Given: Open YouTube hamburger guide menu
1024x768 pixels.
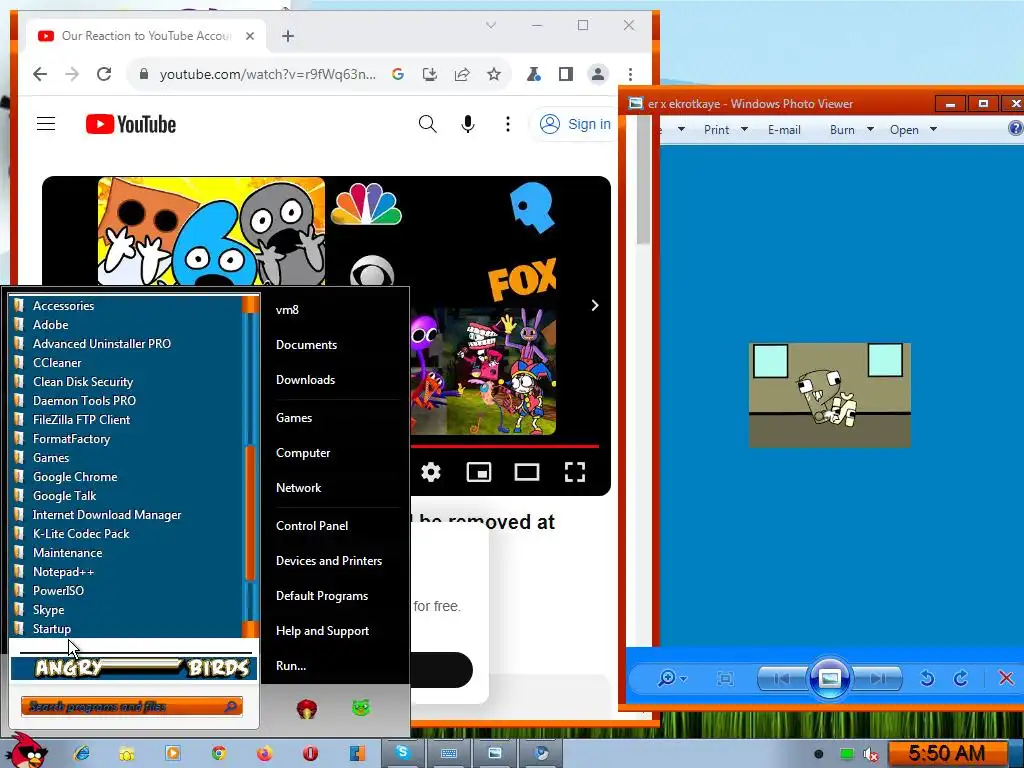Looking at the screenshot, I should [46, 123].
